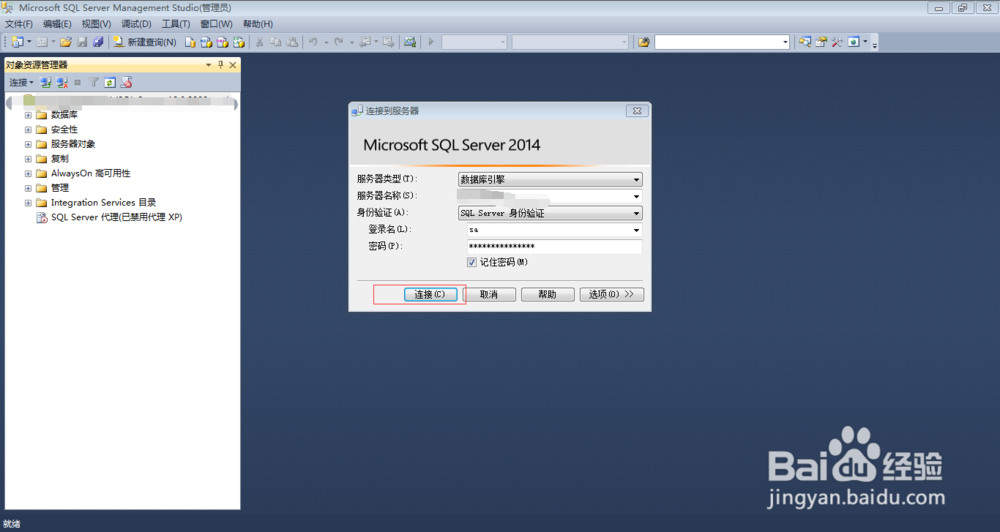Open the 窗口(W) menu
1000x532 pixels.
(216, 24)
